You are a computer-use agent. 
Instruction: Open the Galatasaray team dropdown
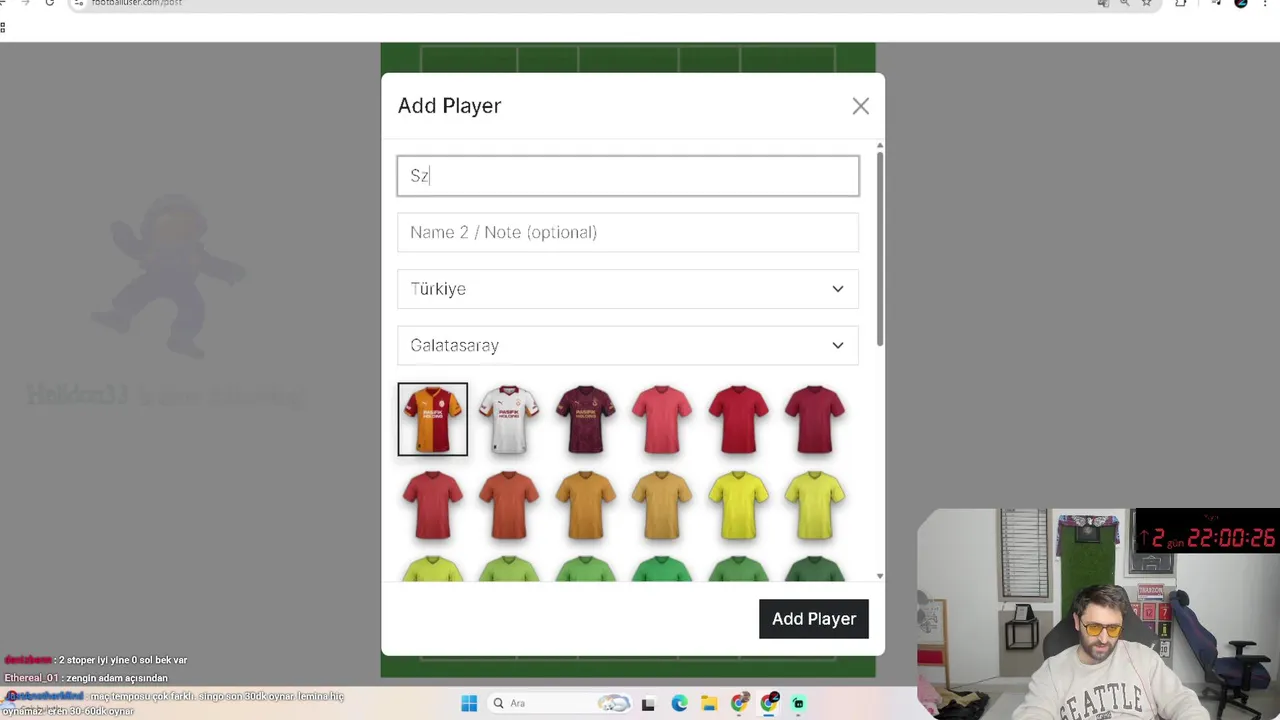pos(628,345)
